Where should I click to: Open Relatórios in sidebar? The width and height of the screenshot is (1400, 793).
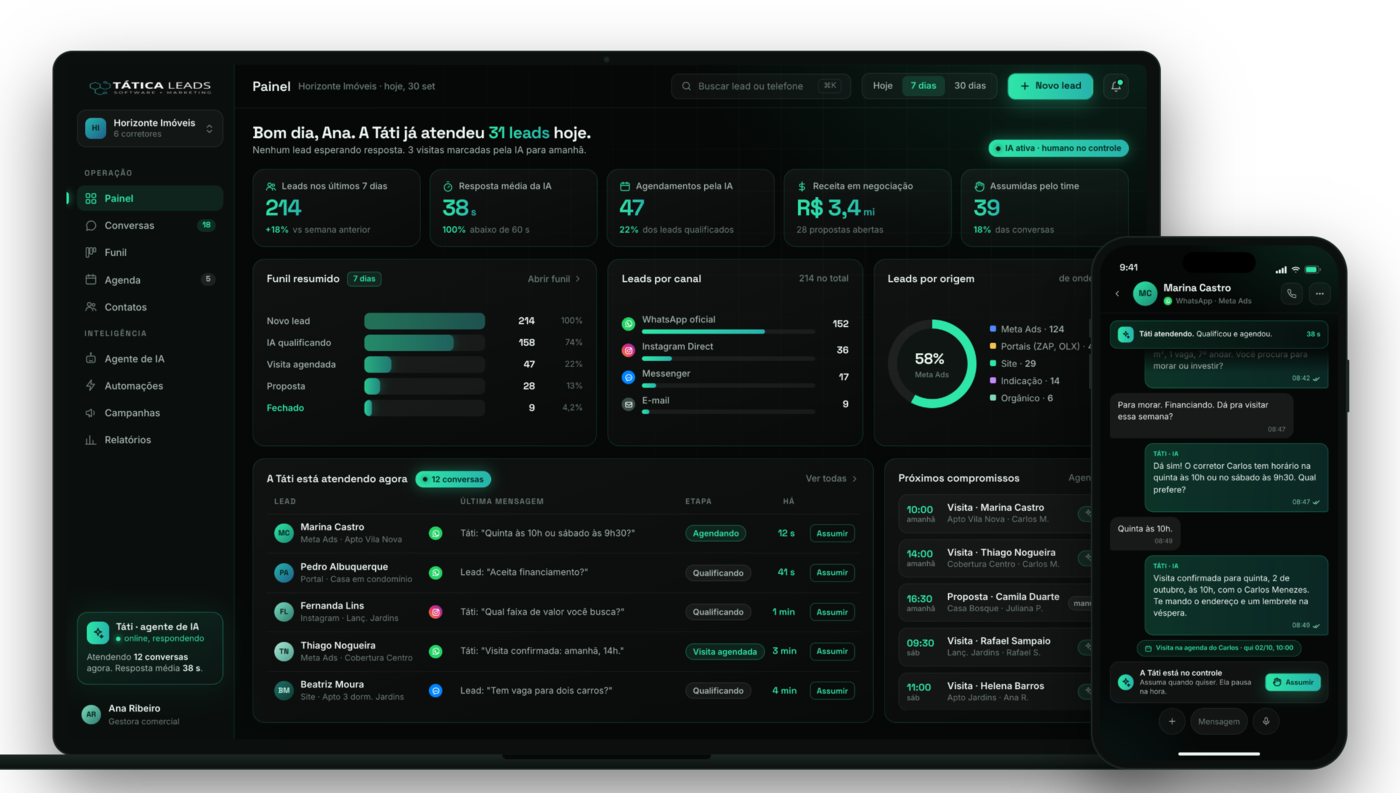150,440
